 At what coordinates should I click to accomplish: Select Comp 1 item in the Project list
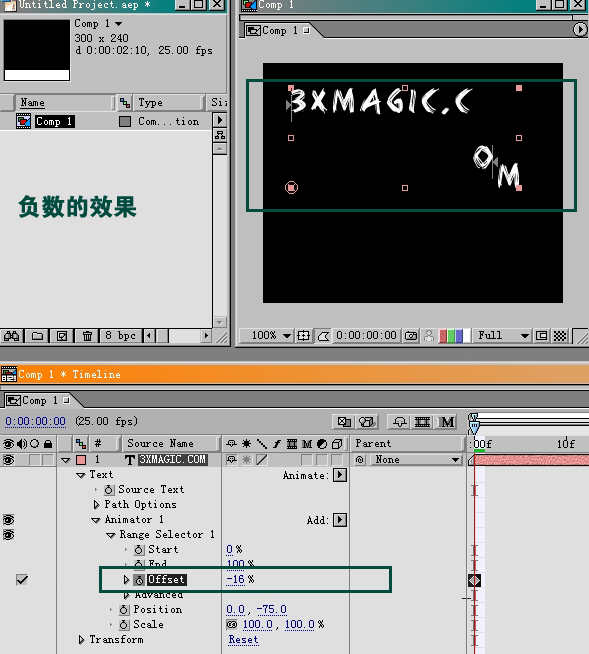[55, 121]
